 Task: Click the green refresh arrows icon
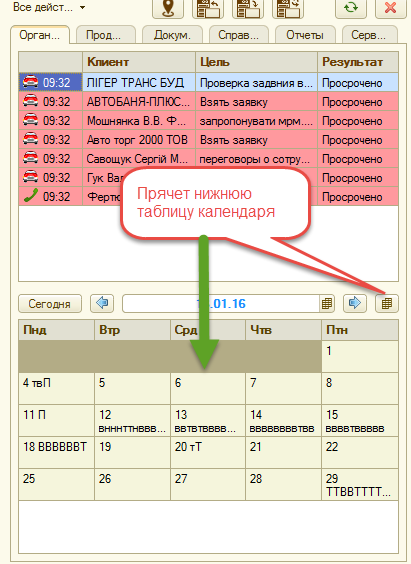(351, 8)
